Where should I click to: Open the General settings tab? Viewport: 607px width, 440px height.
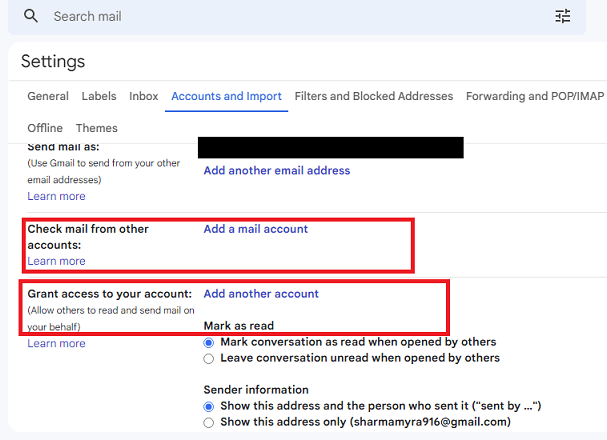tap(48, 97)
